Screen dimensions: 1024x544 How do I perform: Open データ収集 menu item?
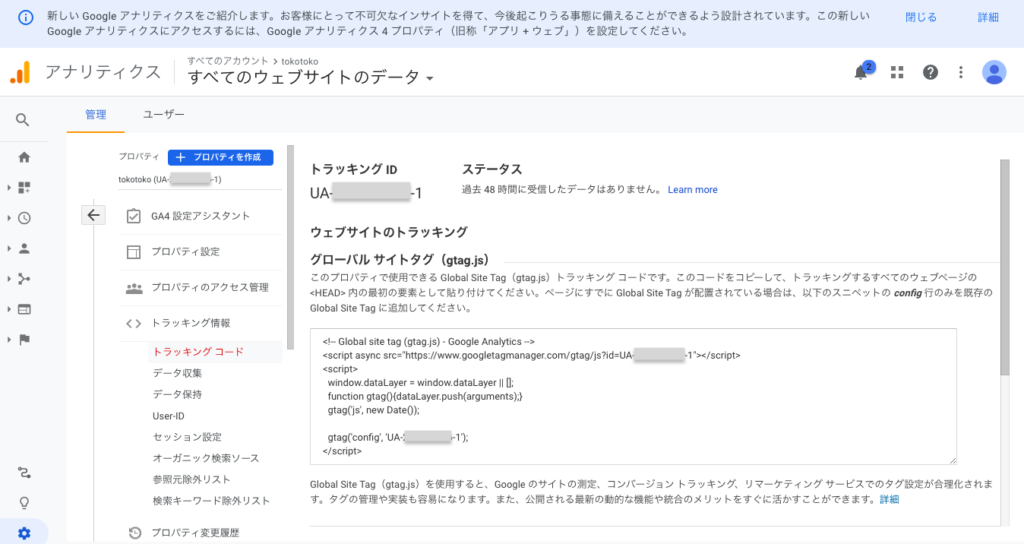point(177,373)
